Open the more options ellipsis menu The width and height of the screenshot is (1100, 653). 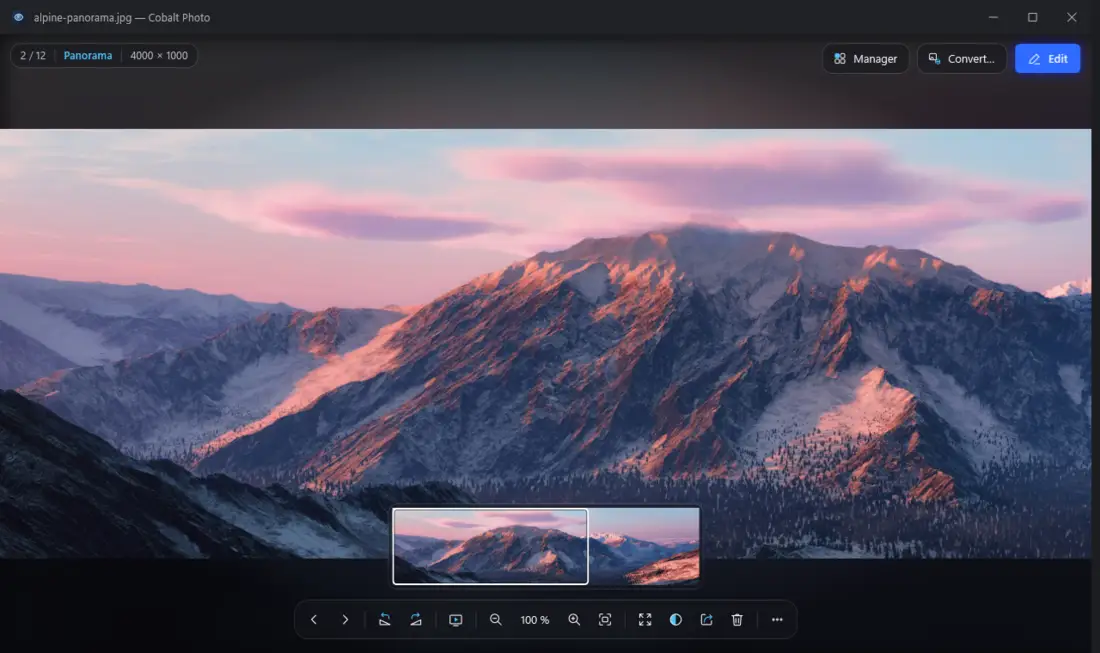pos(777,619)
